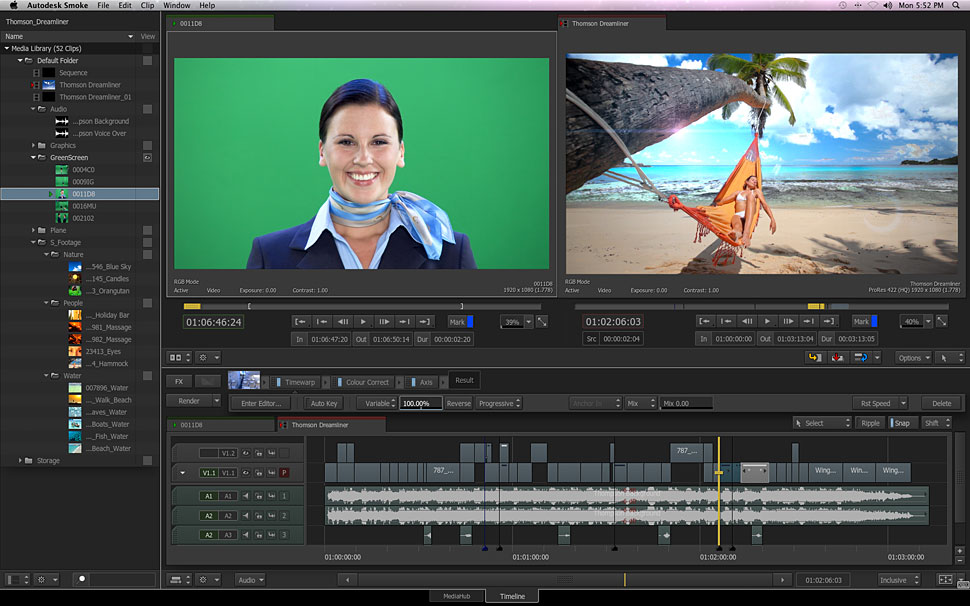Click the Enter Editor button
The height and width of the screenshot is (606, 970).
point(261,403)
